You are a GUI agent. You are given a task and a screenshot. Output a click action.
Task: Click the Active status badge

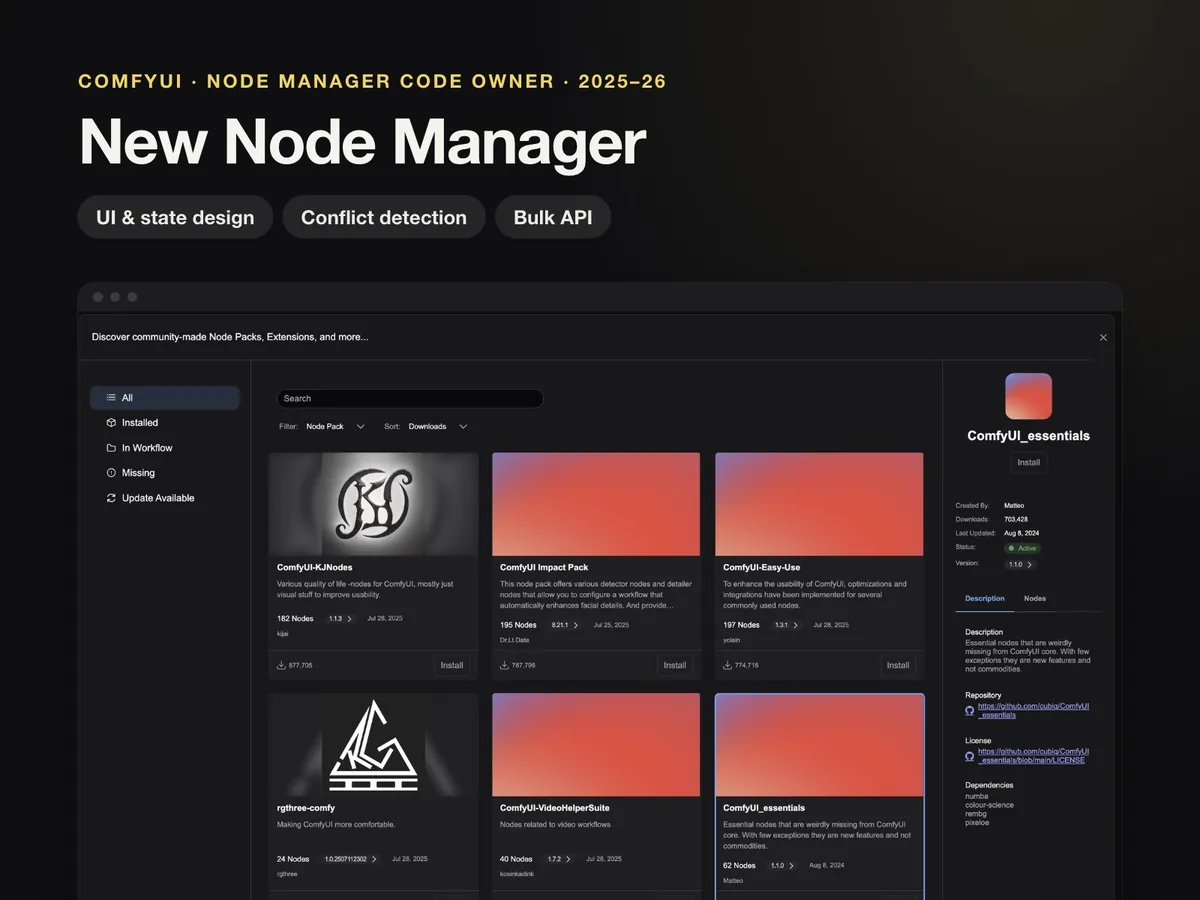pyautogui.click(x=1022, y=548)
